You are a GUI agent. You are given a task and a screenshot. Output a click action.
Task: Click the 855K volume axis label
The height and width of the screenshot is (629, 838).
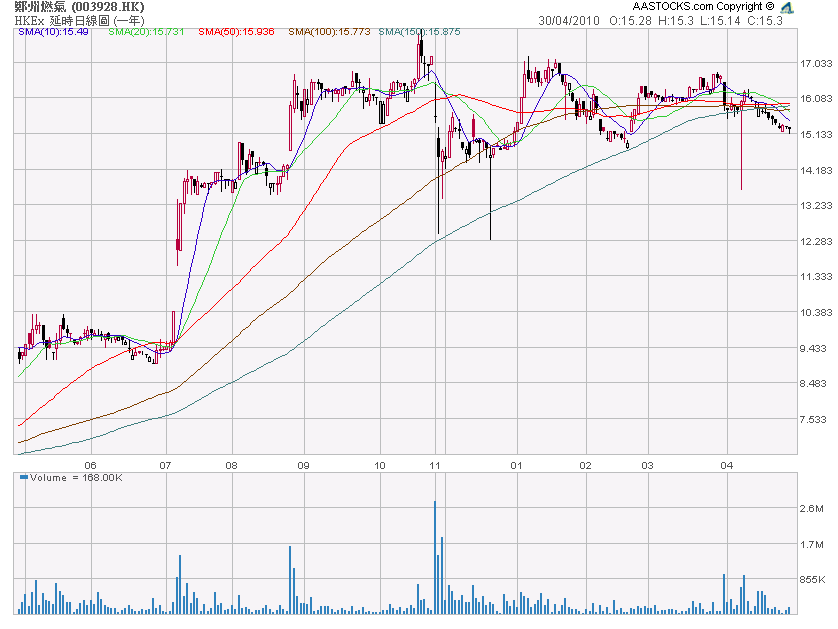click(812, 579)
